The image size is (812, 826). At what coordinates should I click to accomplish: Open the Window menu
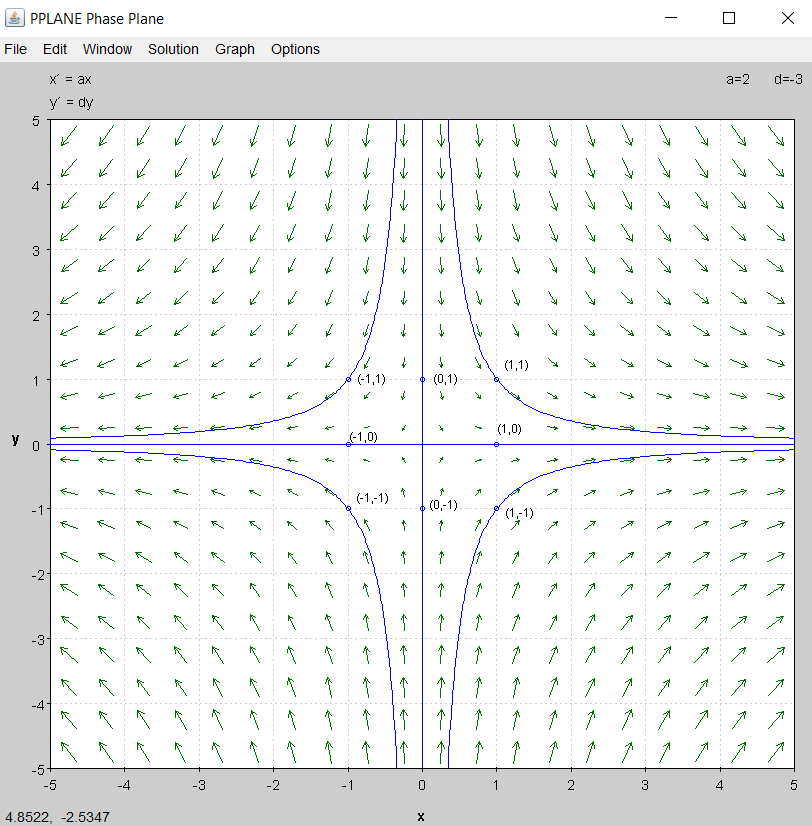(x=107, y=49)
